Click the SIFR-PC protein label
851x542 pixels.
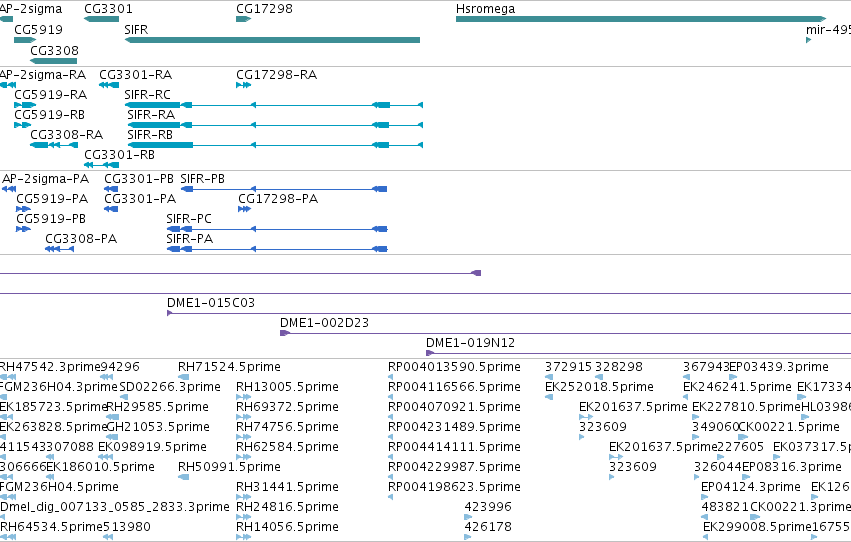[189, 219]
